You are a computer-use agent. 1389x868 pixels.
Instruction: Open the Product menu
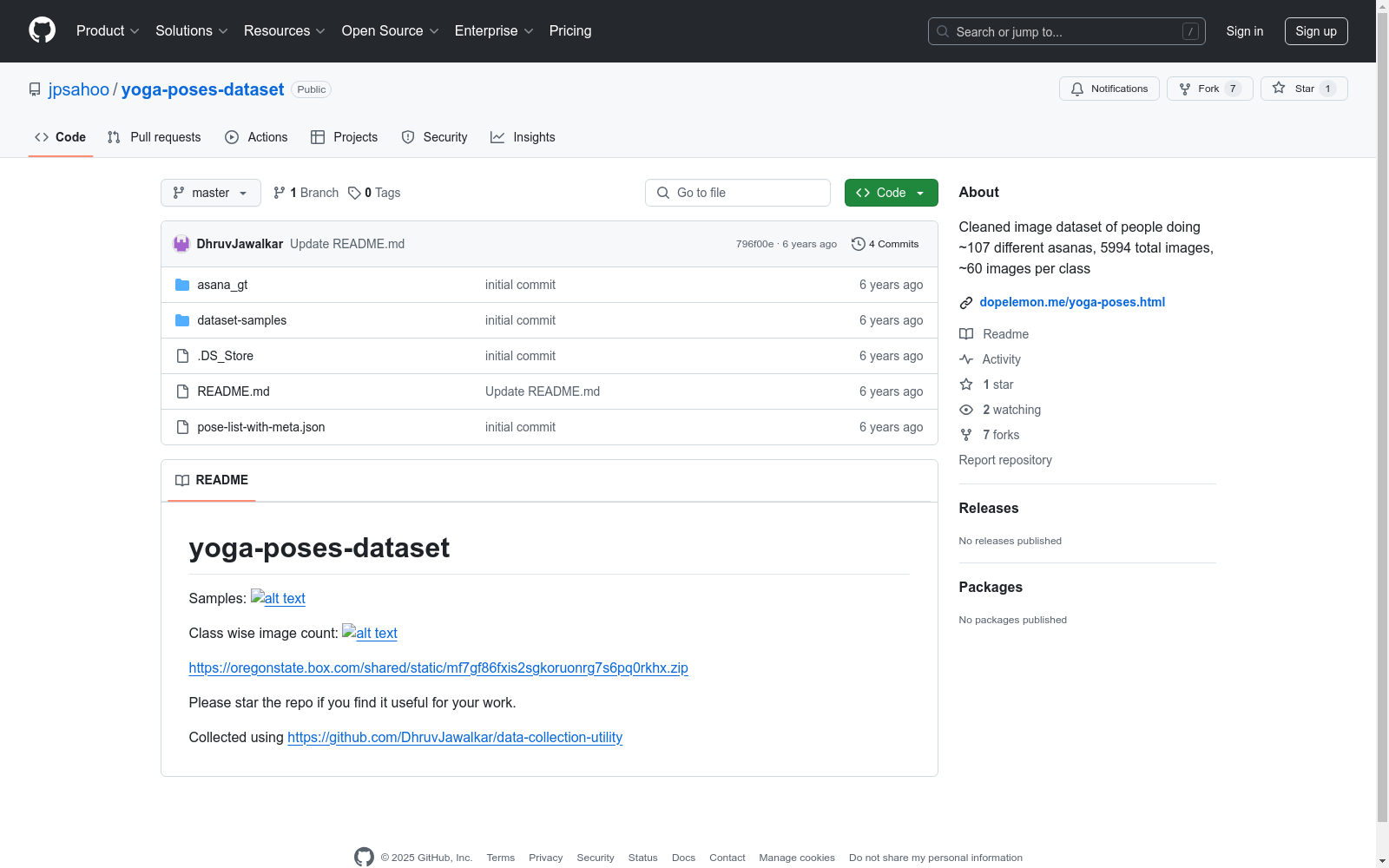pos(108,31)
